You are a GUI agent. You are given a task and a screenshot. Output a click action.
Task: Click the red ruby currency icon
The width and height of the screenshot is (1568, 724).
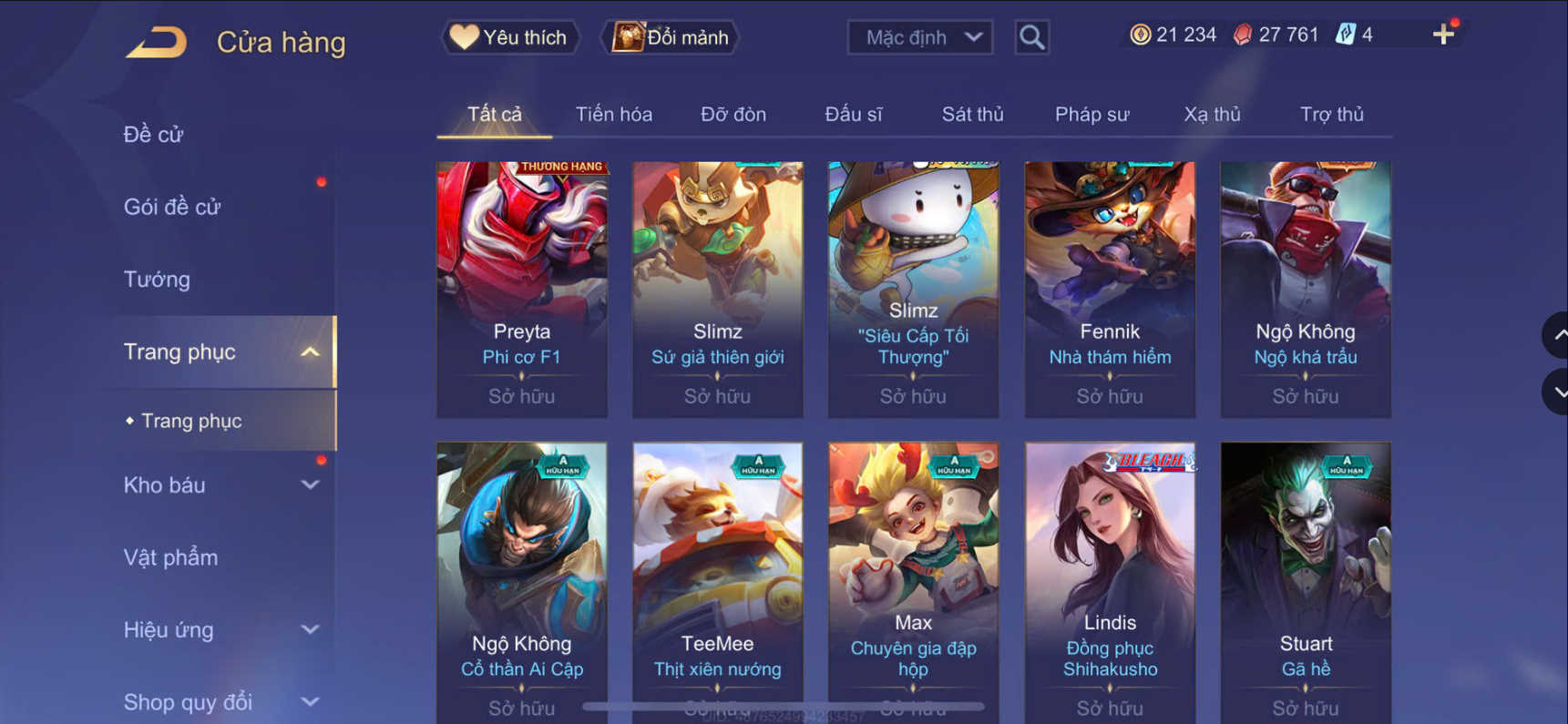pyautogui.click(x=1242, y=35)
